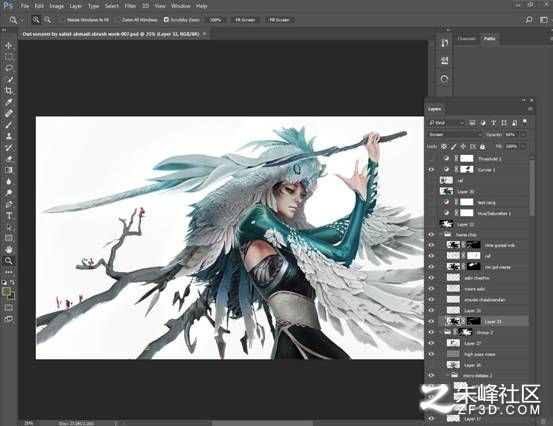Toggle Zoom All Windows checkbox
Viewport: 553px width, 426px height.
click(118, 20)
